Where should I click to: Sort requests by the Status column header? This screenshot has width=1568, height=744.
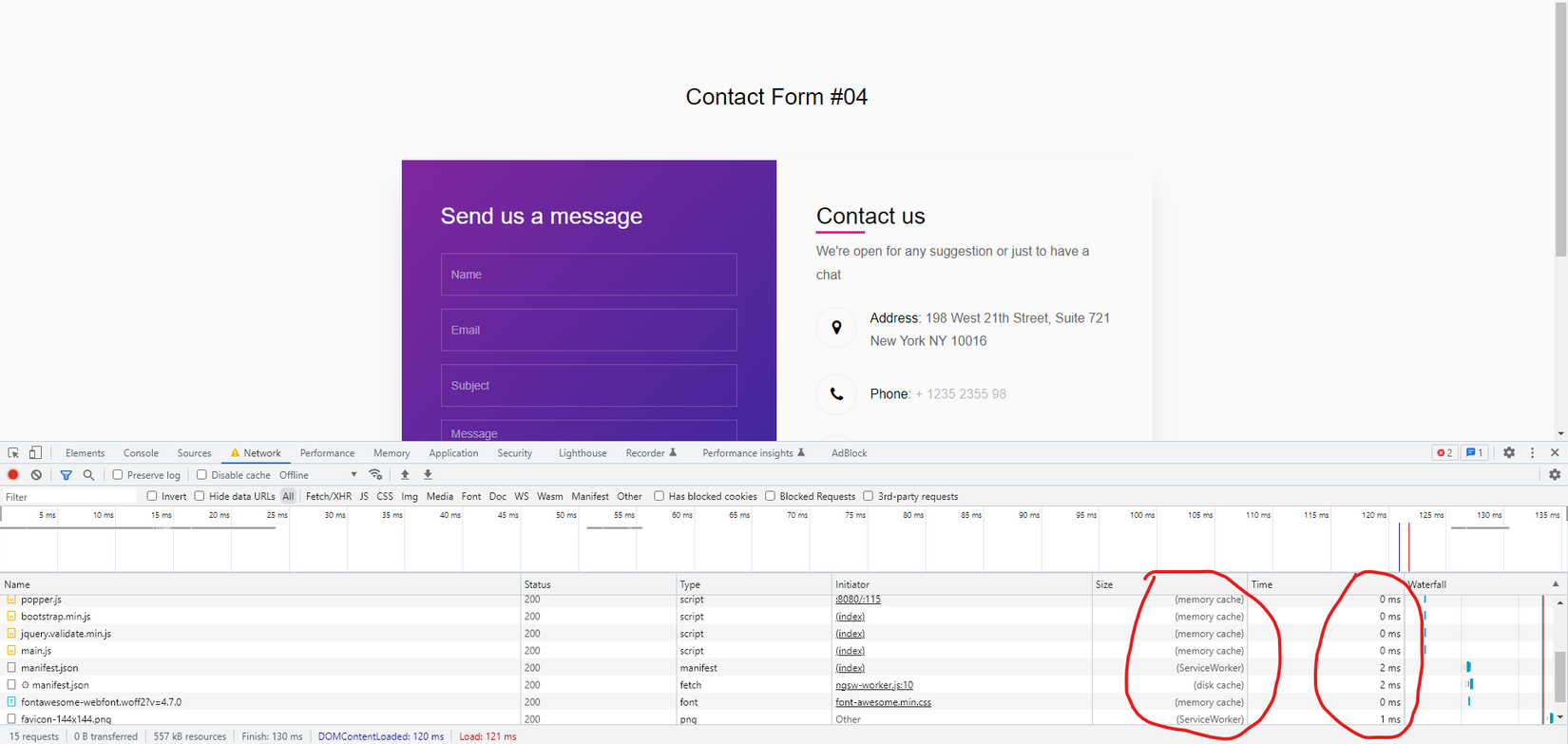(x=599, y=584)
